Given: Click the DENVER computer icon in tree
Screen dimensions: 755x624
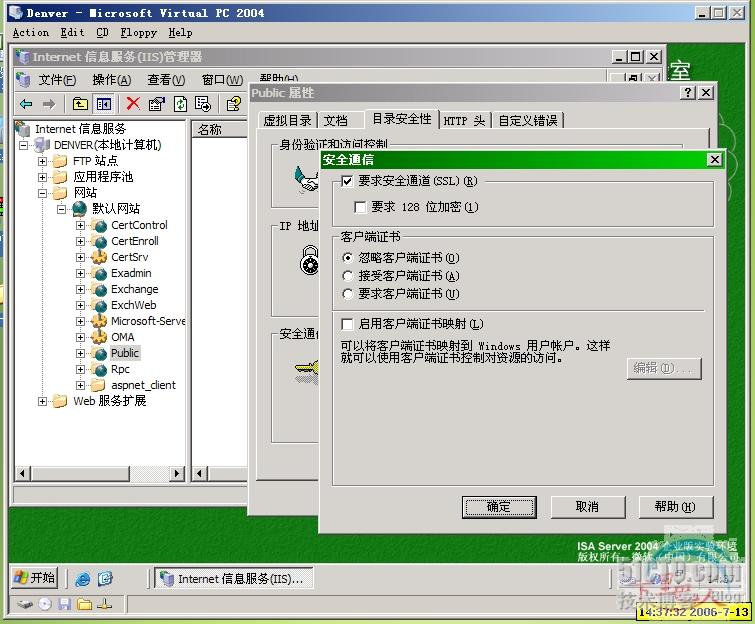Looking at the screenshot, I should point(42,144).
